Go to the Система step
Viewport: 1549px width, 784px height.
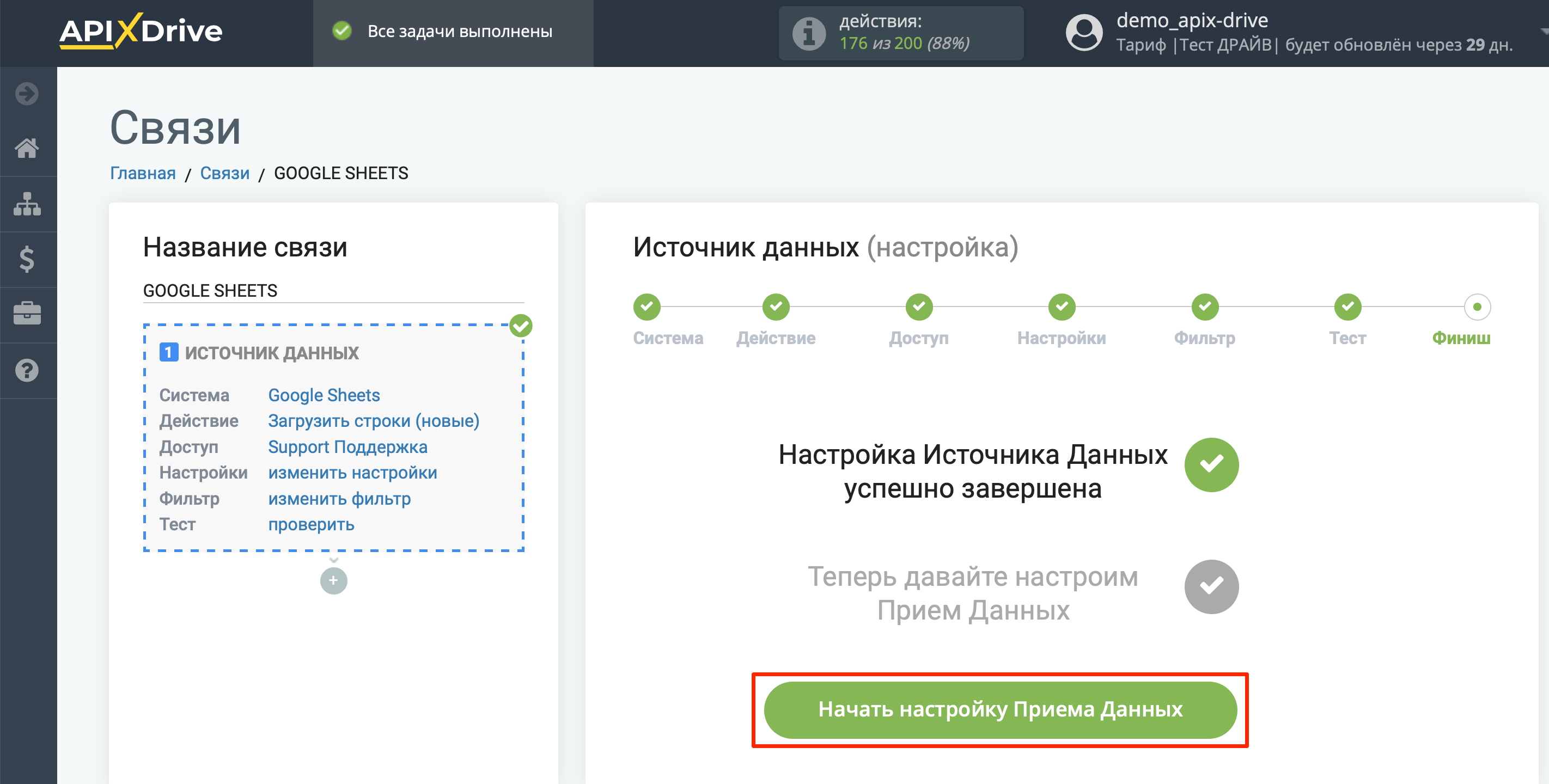pos(647,307)
